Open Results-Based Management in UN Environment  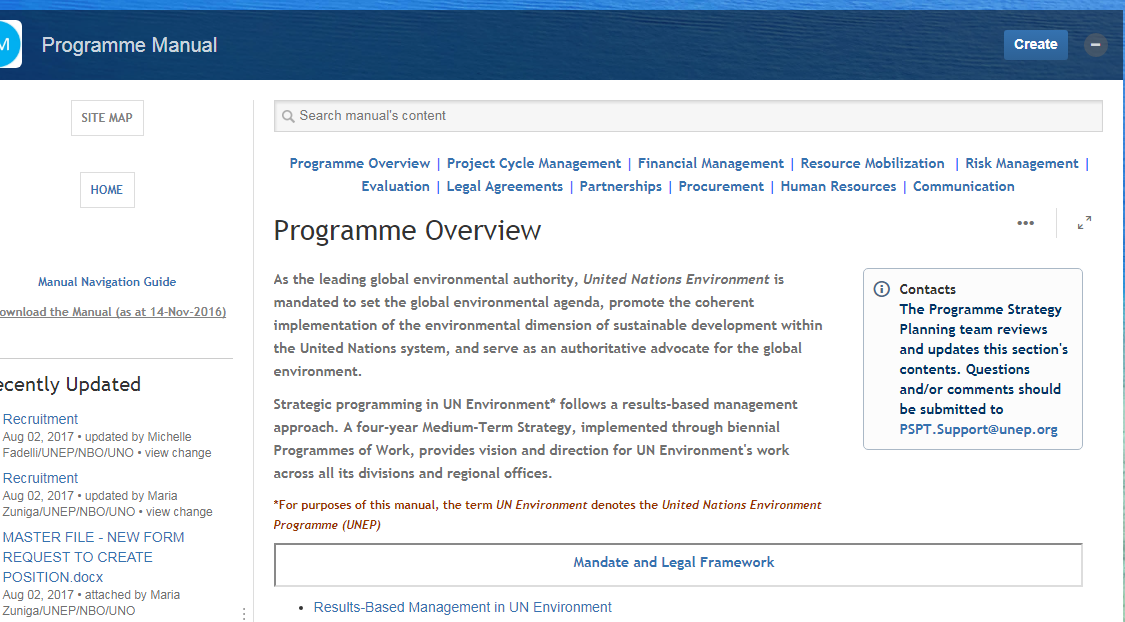[463, 607]
